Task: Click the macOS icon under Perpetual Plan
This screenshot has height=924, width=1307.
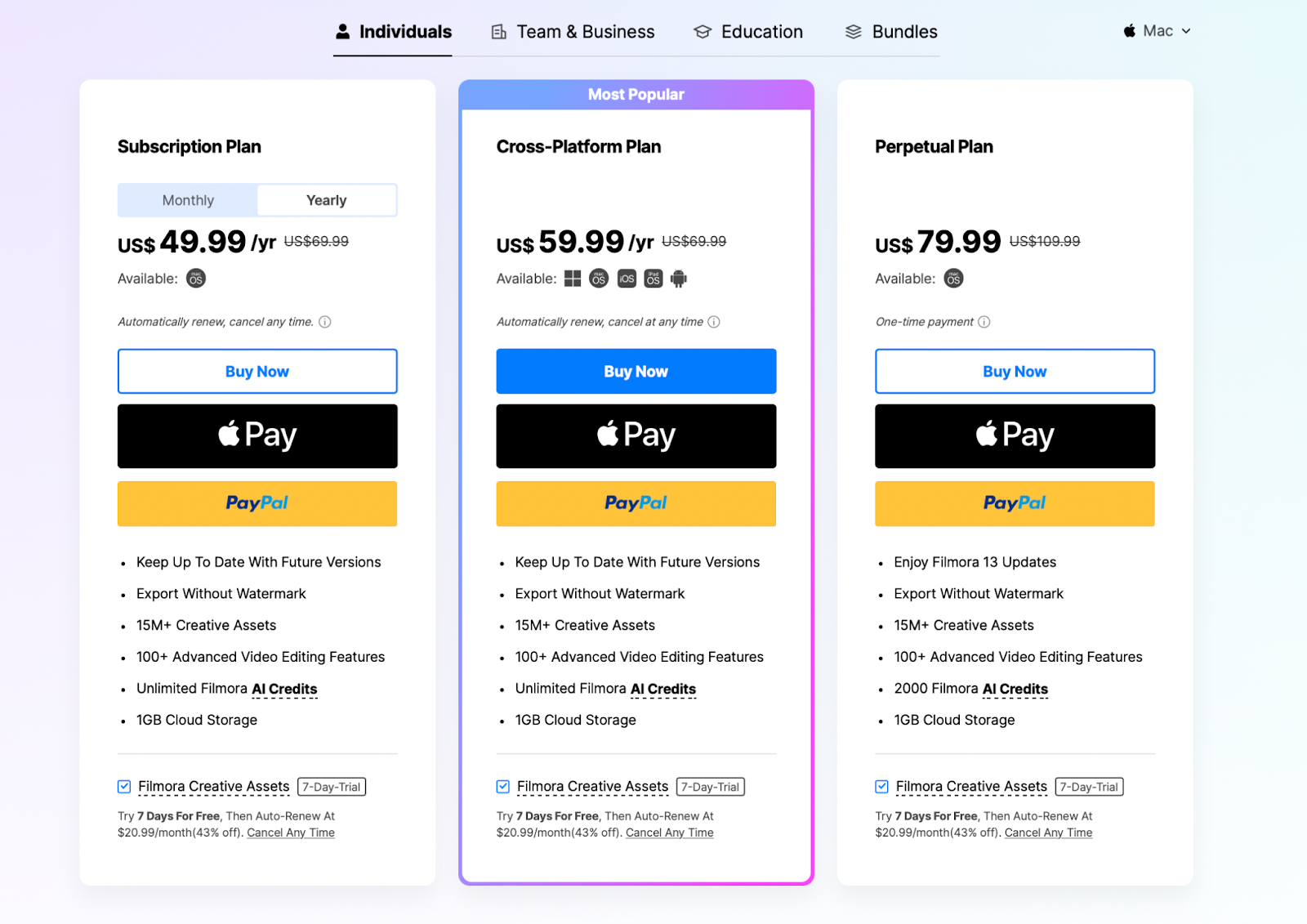Action: pos(953,279)
